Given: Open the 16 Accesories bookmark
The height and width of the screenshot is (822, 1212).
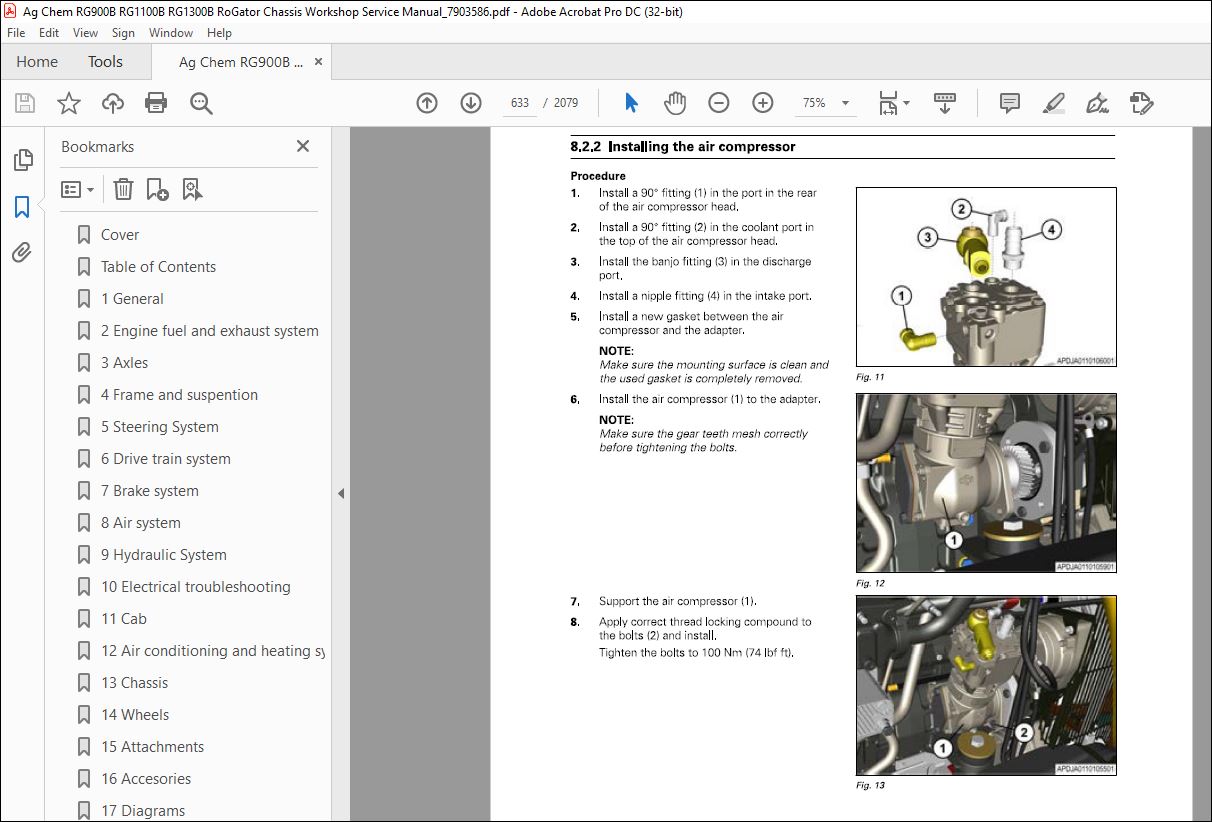Looking at the screenshot, I should [146, 779].
